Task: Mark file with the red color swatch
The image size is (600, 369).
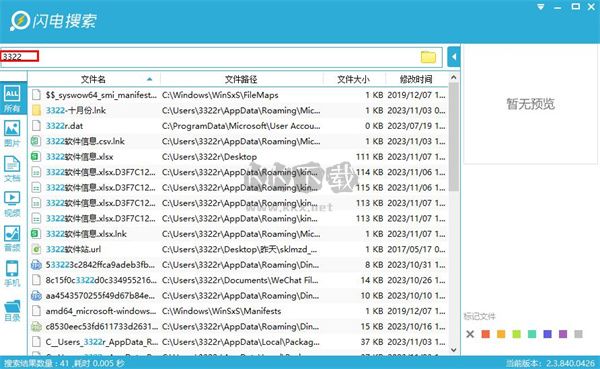Action: [486, 334]
